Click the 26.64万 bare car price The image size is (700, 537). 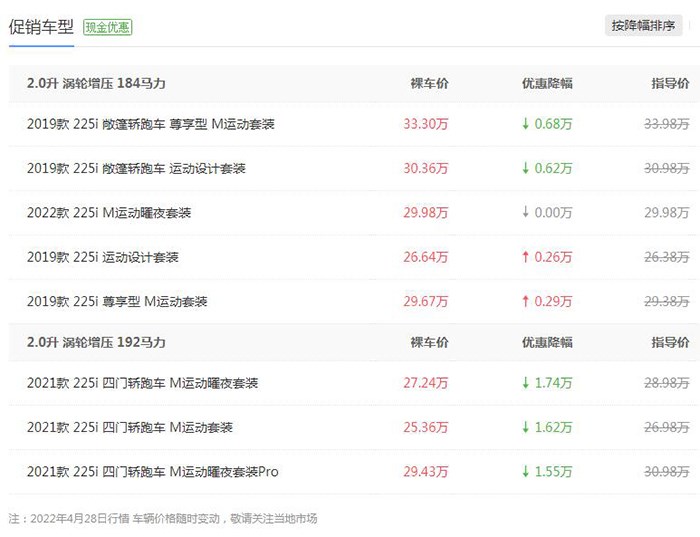tap(425, 257)
